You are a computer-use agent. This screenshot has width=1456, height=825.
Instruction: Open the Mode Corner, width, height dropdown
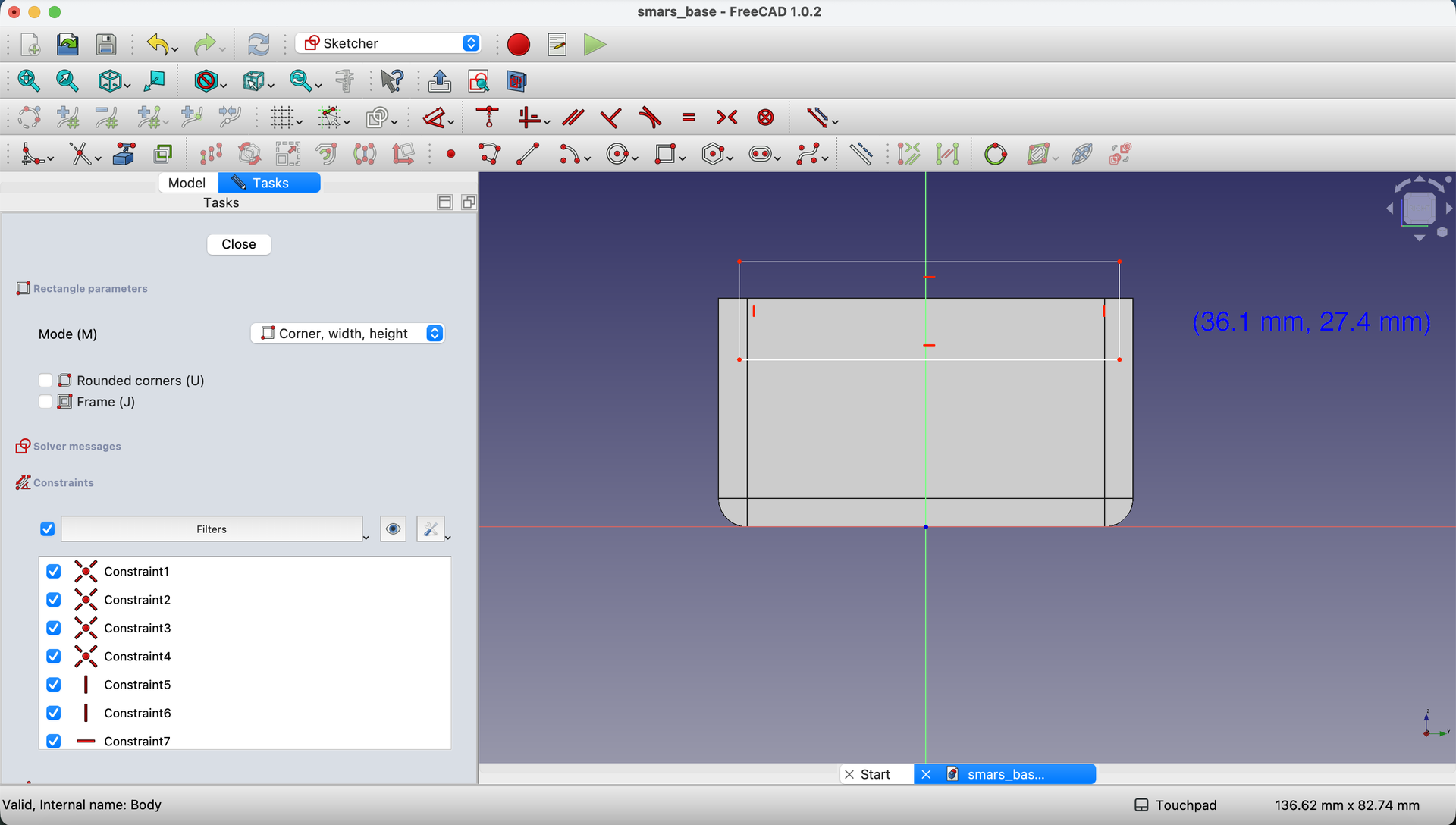[x=347, y=334]
